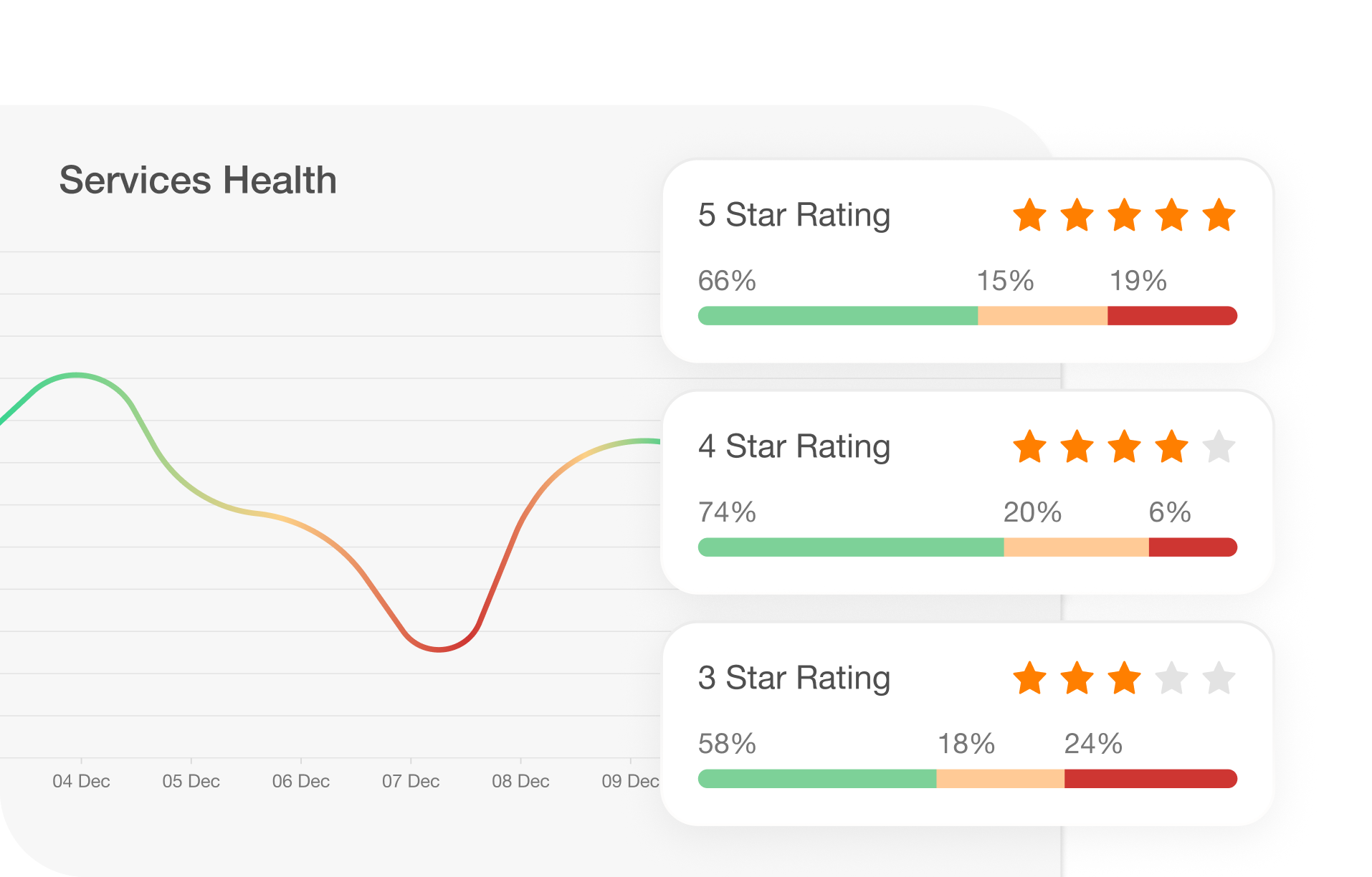Click the fourth grey star in 3 Star Rating
1372x877 pixels.
click(x=1171, y=679)
